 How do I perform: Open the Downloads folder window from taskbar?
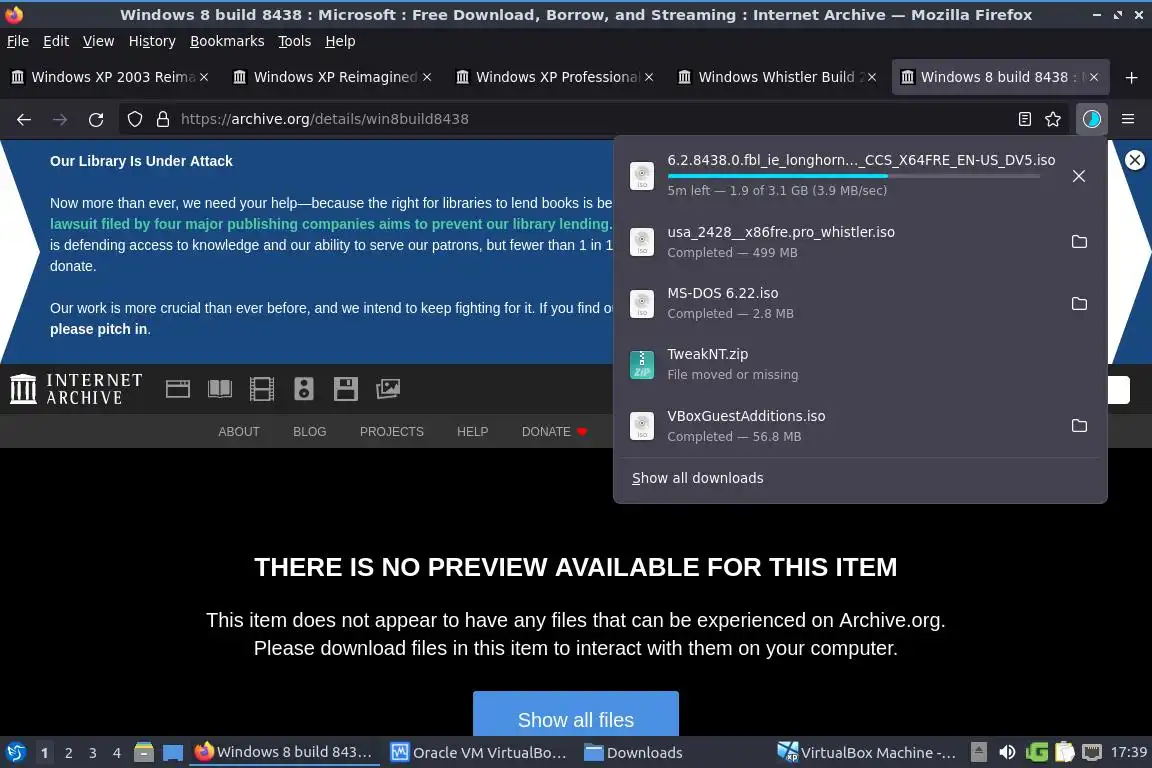click(633, 753)
